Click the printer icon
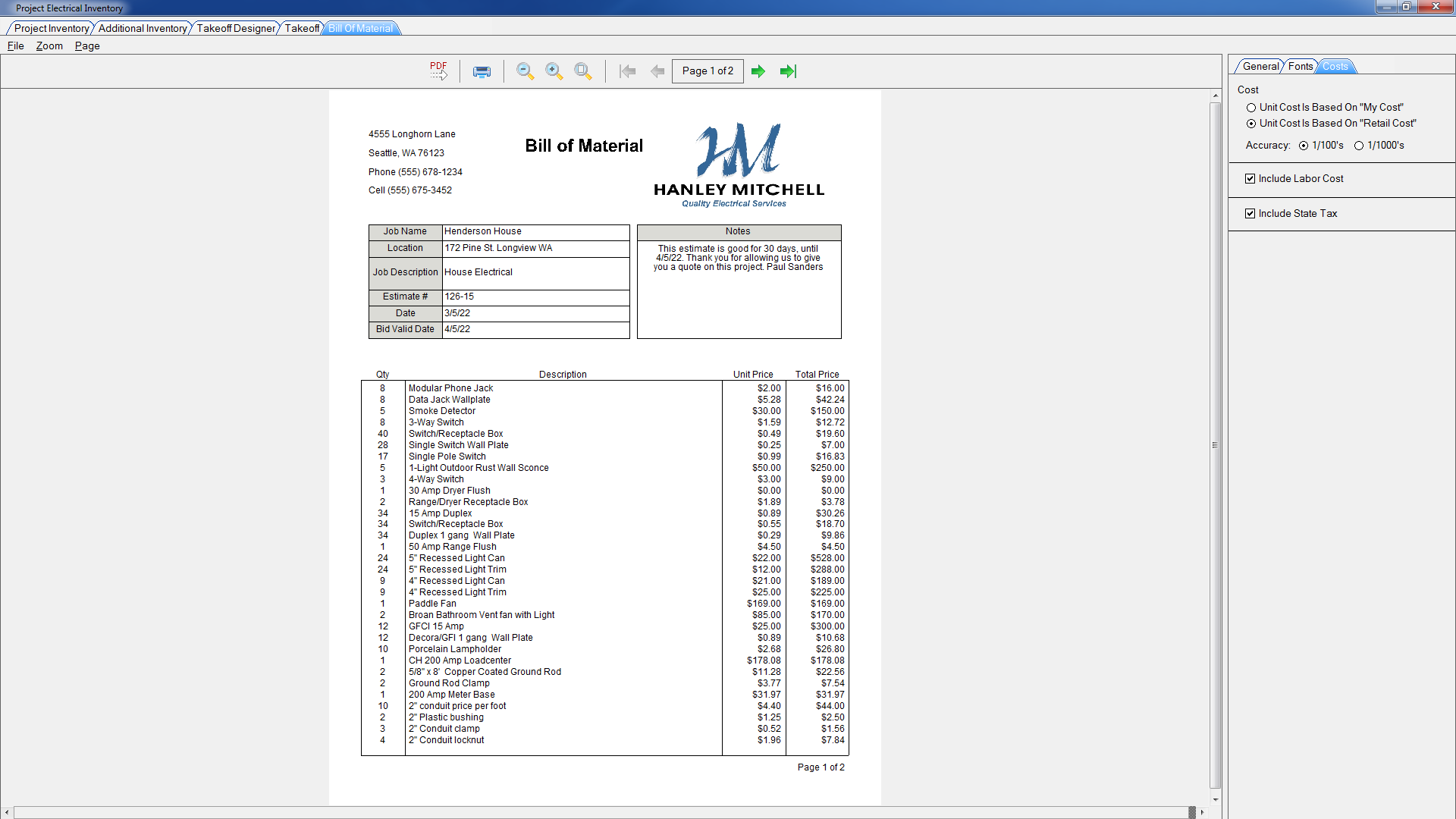 pos(482,71)
